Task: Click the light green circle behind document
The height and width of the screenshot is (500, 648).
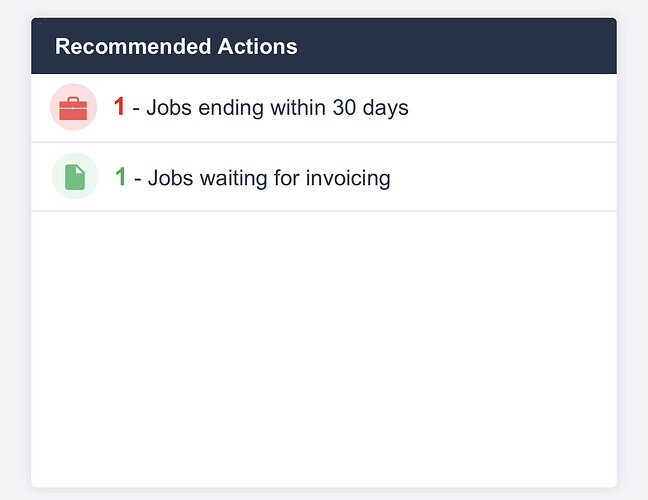Action: (75, 176)
